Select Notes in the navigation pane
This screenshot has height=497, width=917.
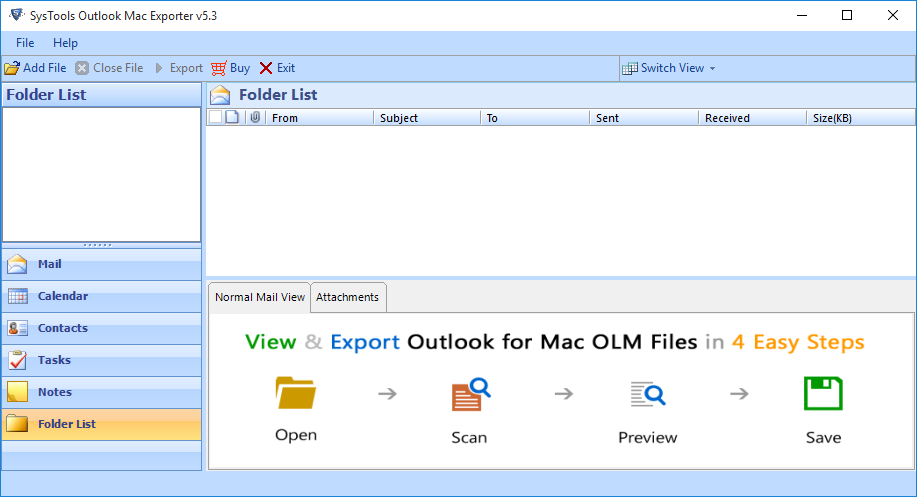click(102, 392)
